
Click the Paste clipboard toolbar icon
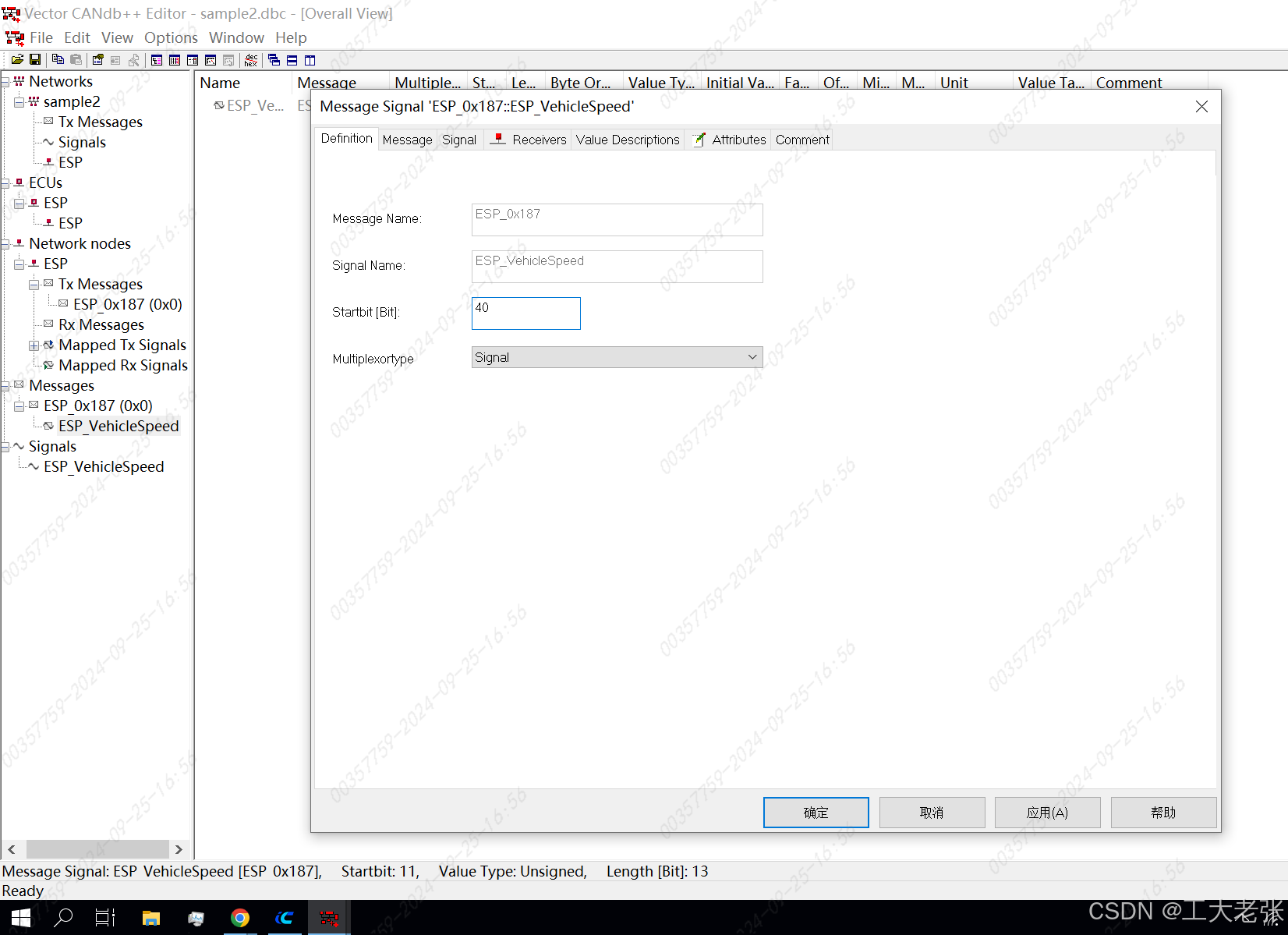76,60
